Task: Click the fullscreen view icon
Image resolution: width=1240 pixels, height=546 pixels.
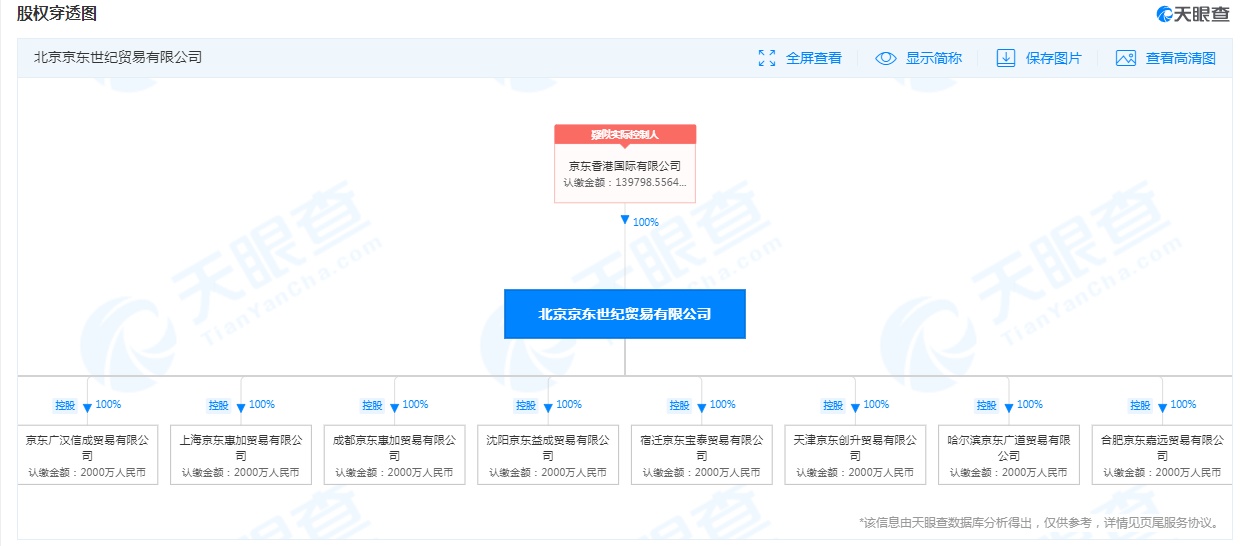Action: pyautogui.click(x=767, y=58)
